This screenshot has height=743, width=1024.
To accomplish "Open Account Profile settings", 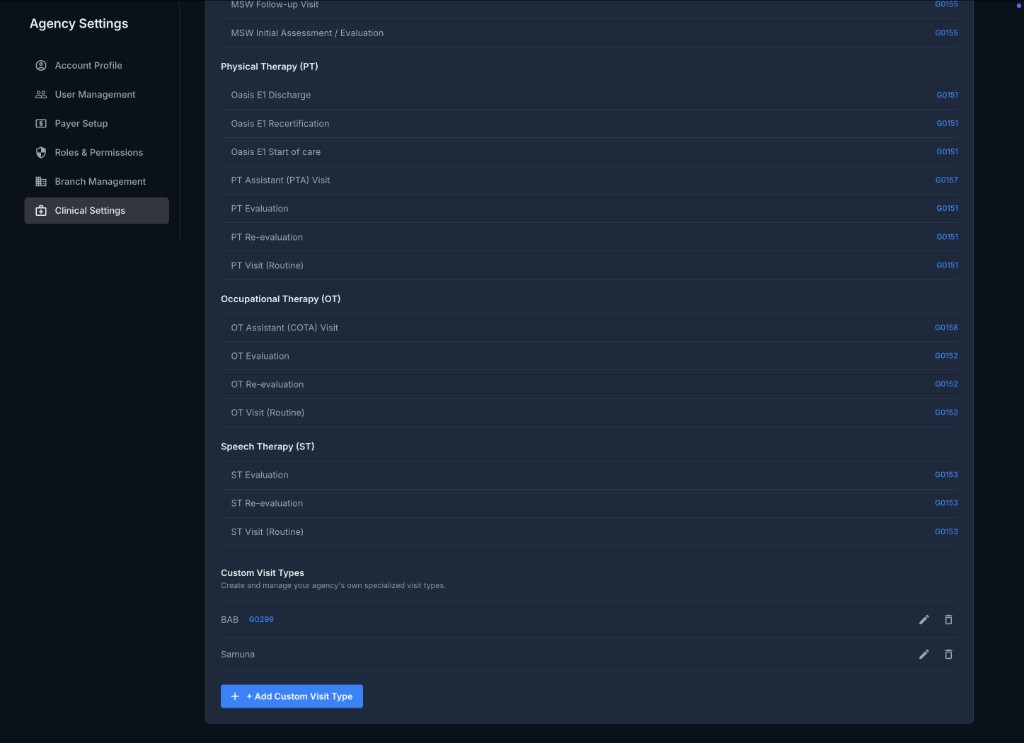I will (97, 65).
